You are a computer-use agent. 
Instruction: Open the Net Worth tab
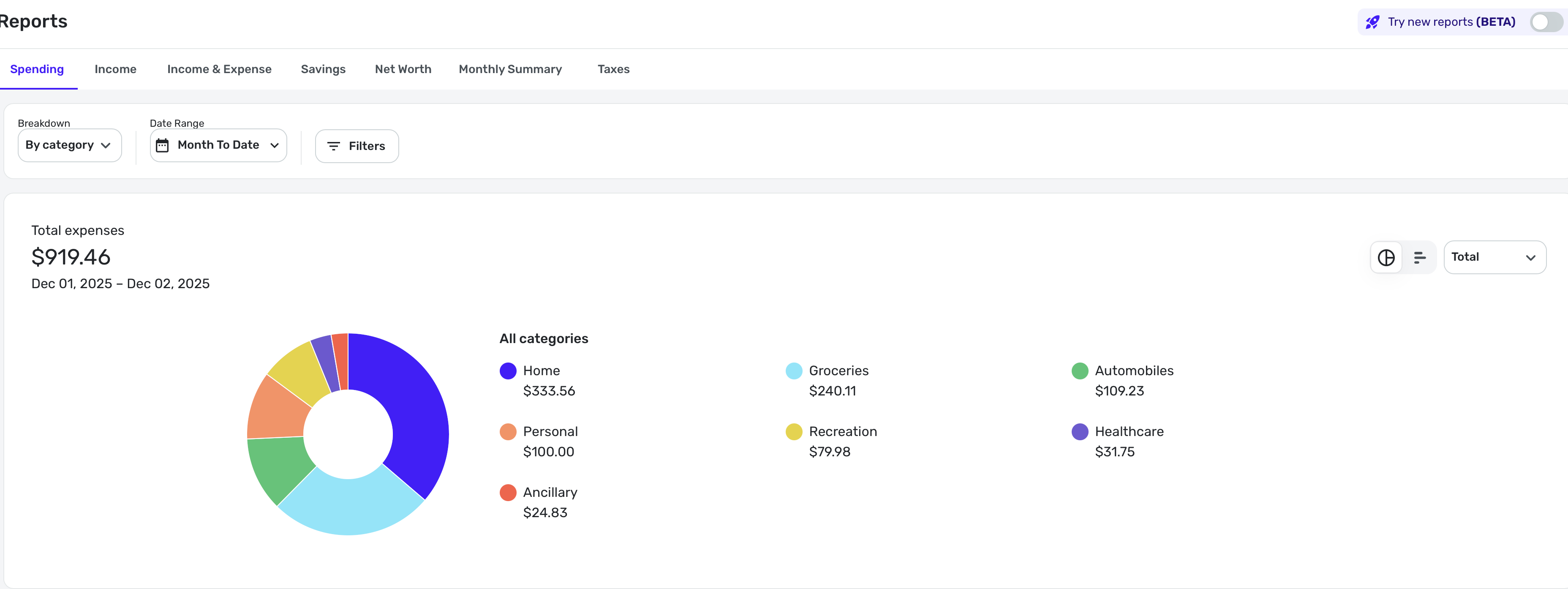click(402, 69)
